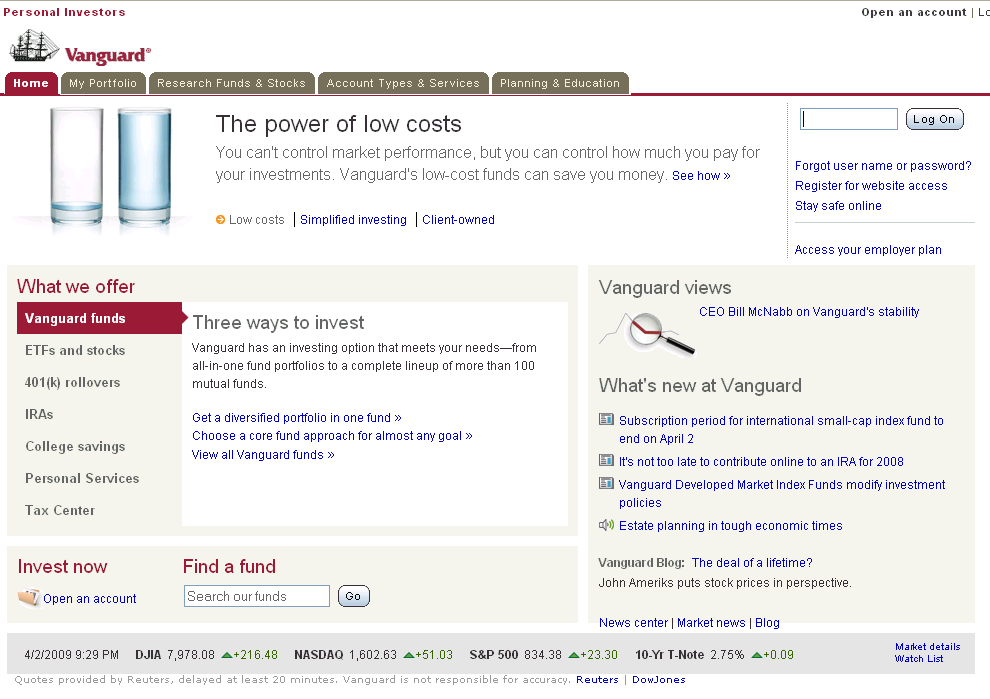This screenshot has width=990, height=699.
Task: Click the speaker icon beside Estate planning
Action: pos(606,525)
